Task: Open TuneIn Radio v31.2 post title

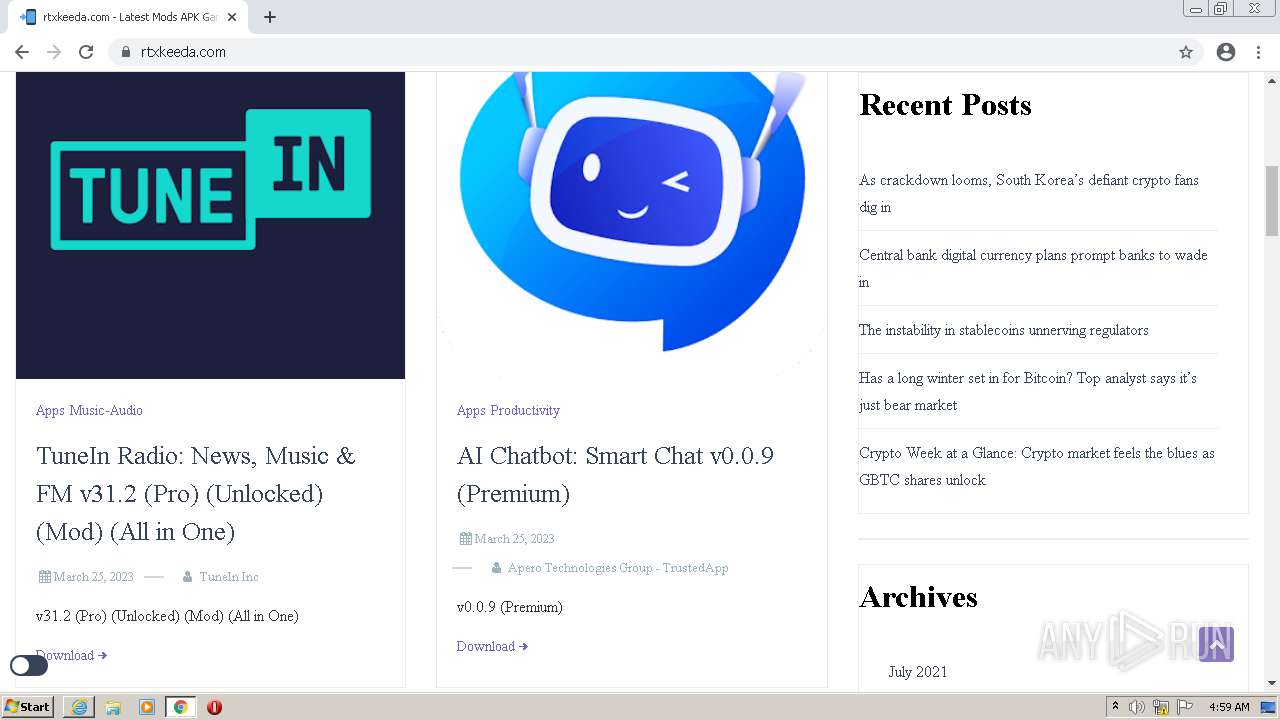Action: pos(196,494)
